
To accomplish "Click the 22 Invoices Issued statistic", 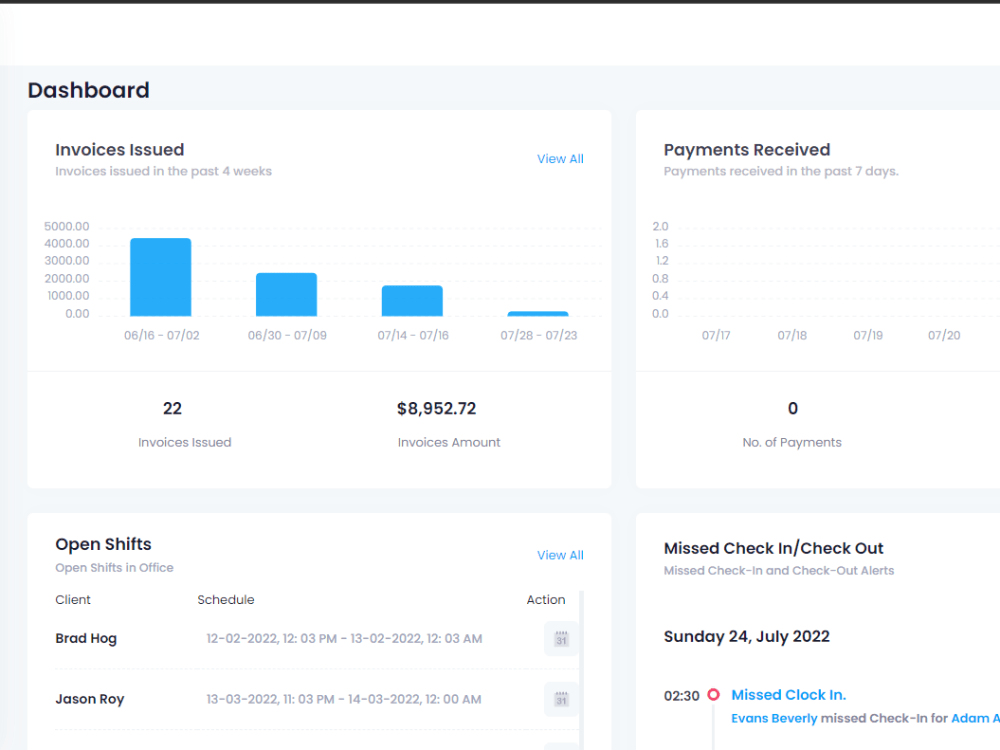I will point(172,408).
